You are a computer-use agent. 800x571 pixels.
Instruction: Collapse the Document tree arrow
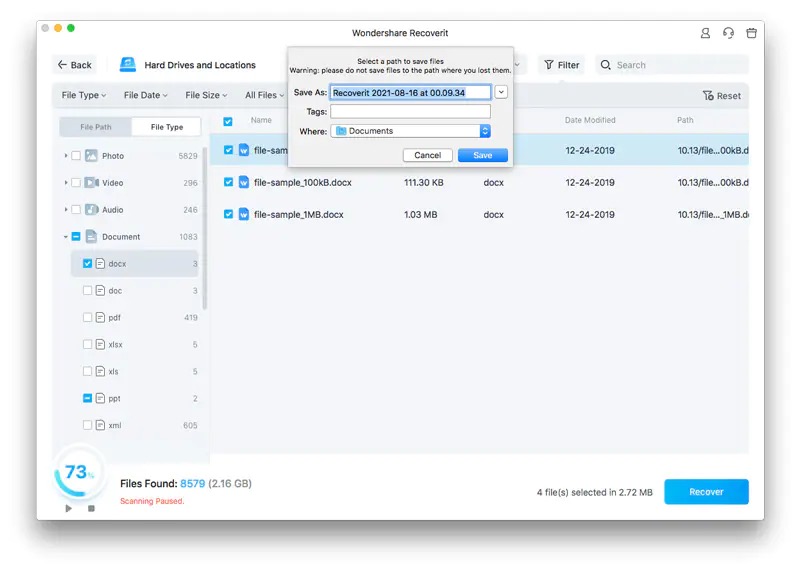[x=66, y=237]
